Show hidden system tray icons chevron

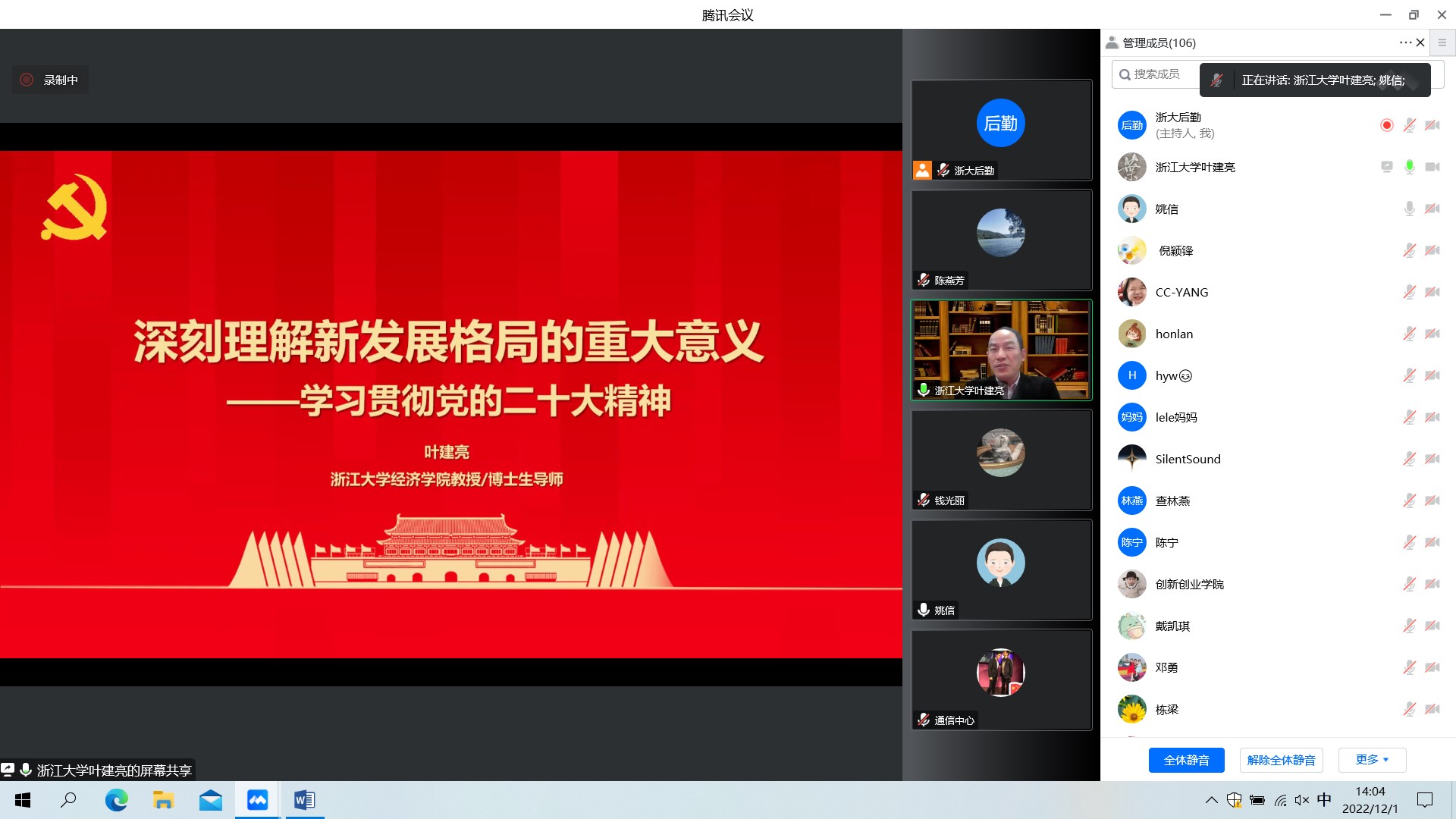[1211, 799]
